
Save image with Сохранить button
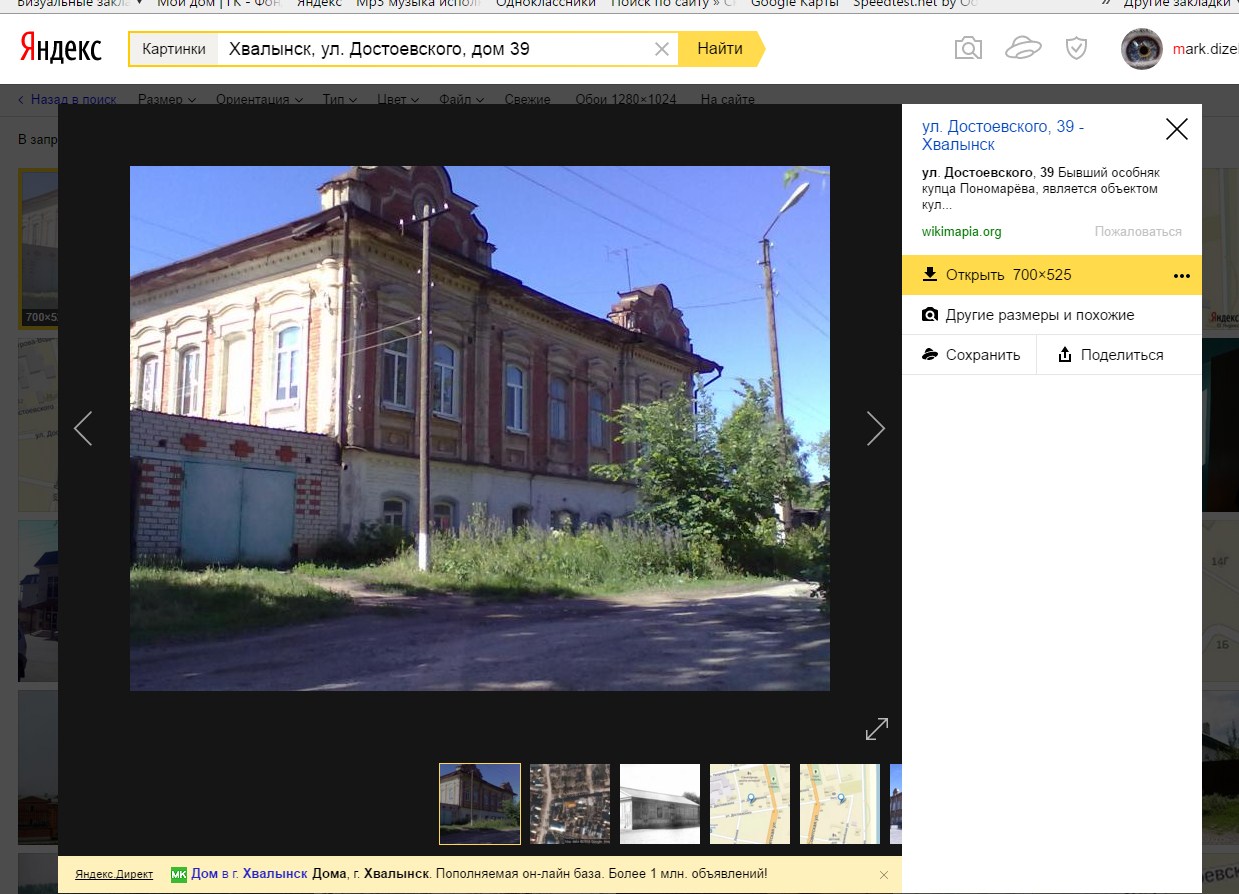click(x=969, y=355)
